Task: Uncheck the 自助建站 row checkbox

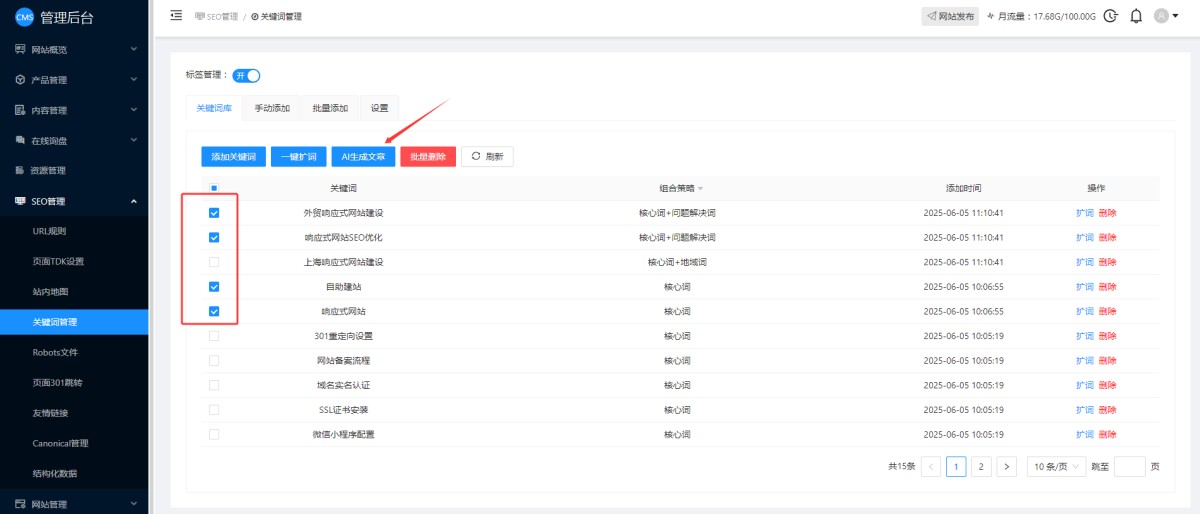Action: 213,287
